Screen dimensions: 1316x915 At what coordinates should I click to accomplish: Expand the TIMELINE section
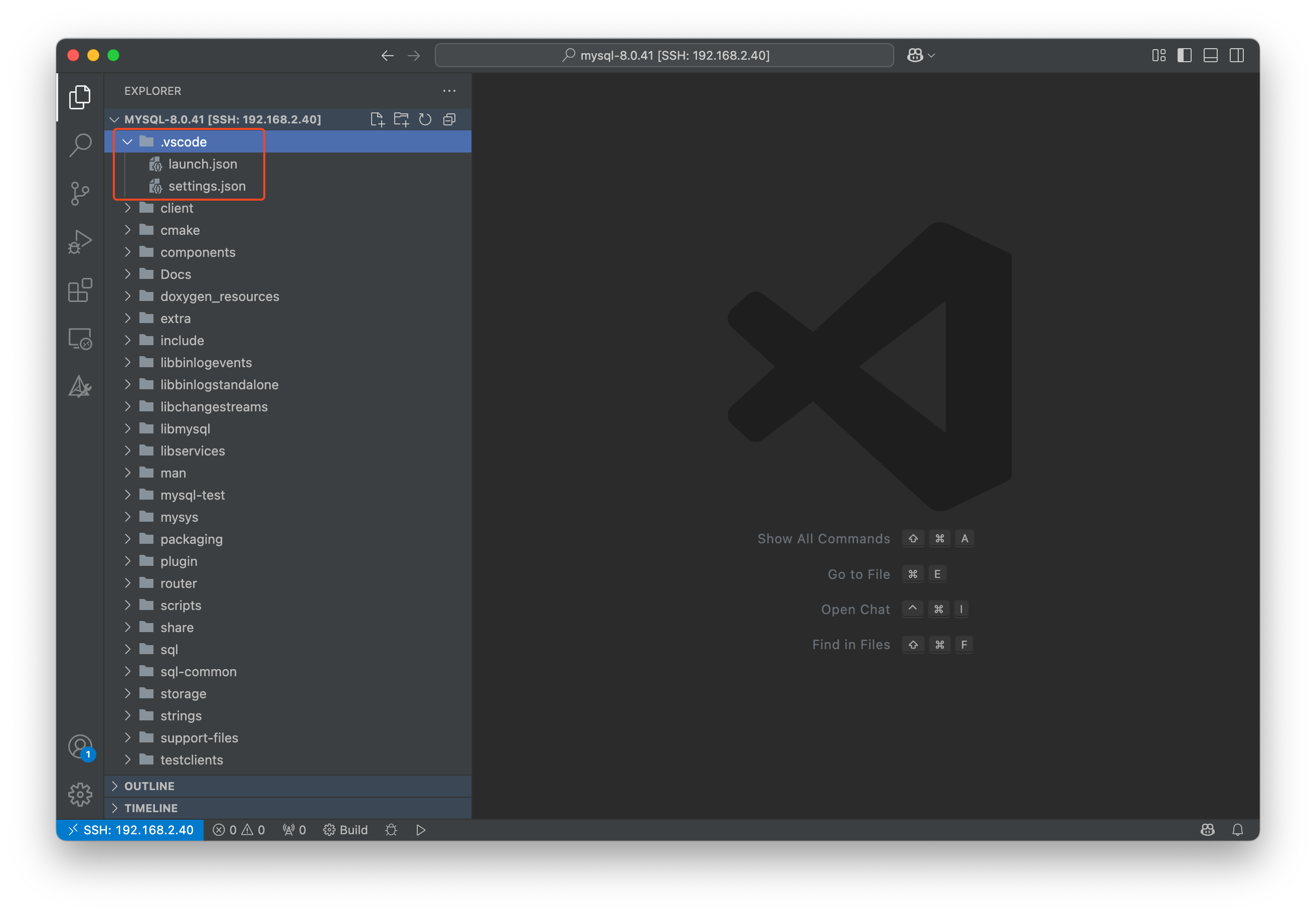288,808
